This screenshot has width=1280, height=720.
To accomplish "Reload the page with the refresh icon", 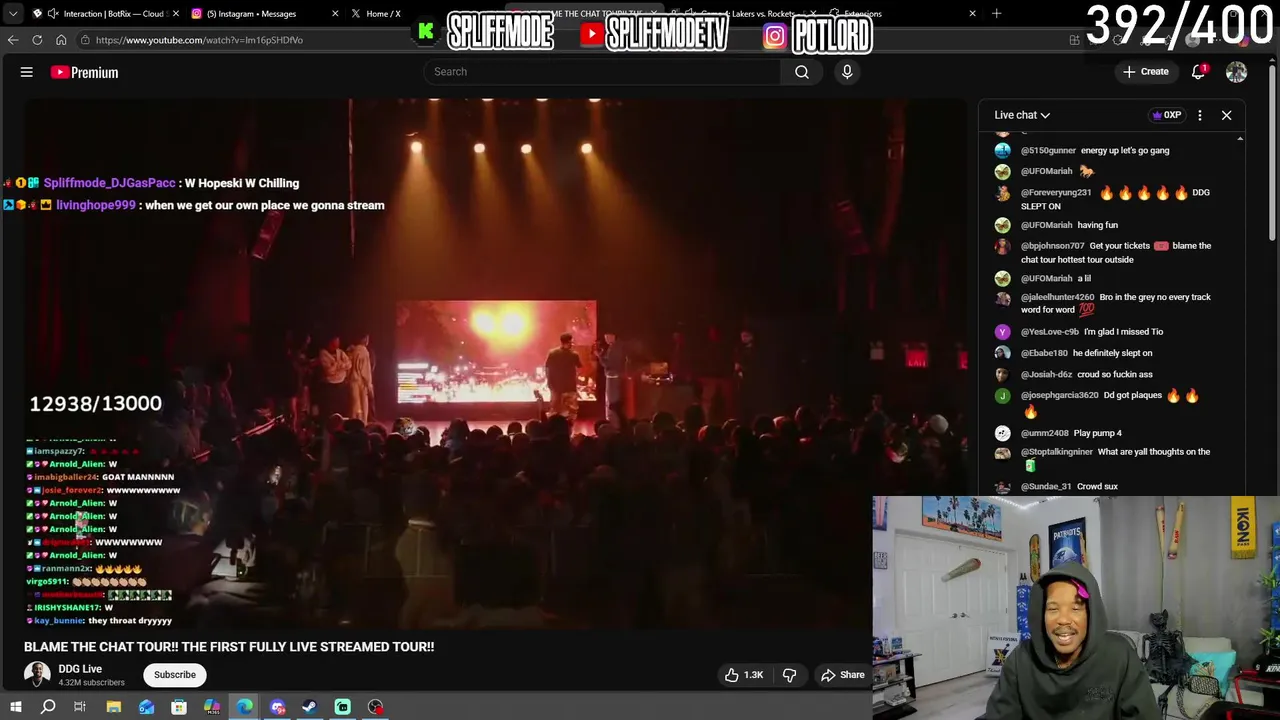I will pos(37,40).
